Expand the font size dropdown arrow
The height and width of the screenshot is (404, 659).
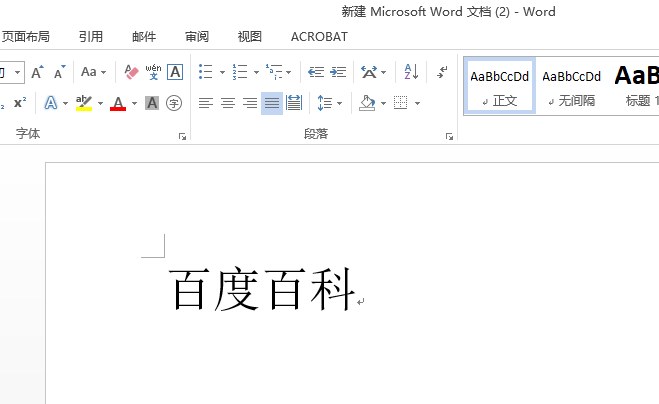point(18,72)
